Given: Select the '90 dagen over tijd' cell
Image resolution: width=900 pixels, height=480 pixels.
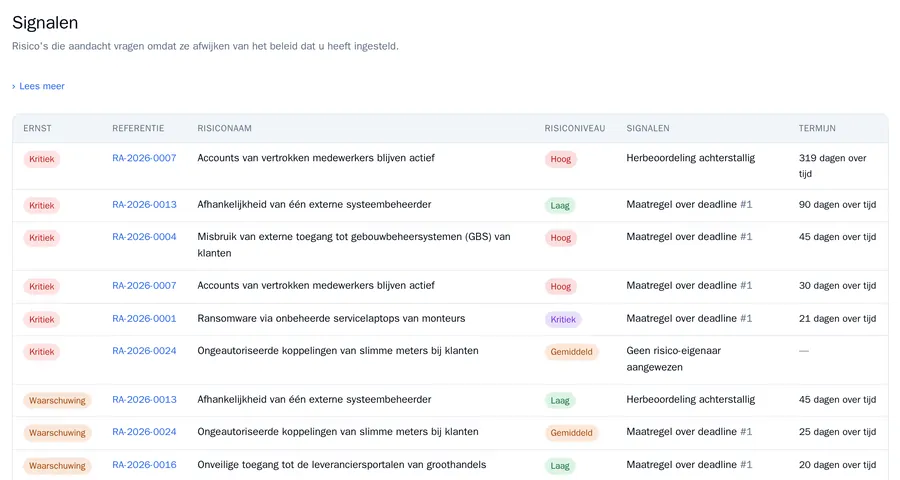Looking at the screenshot, I should 837,204.
